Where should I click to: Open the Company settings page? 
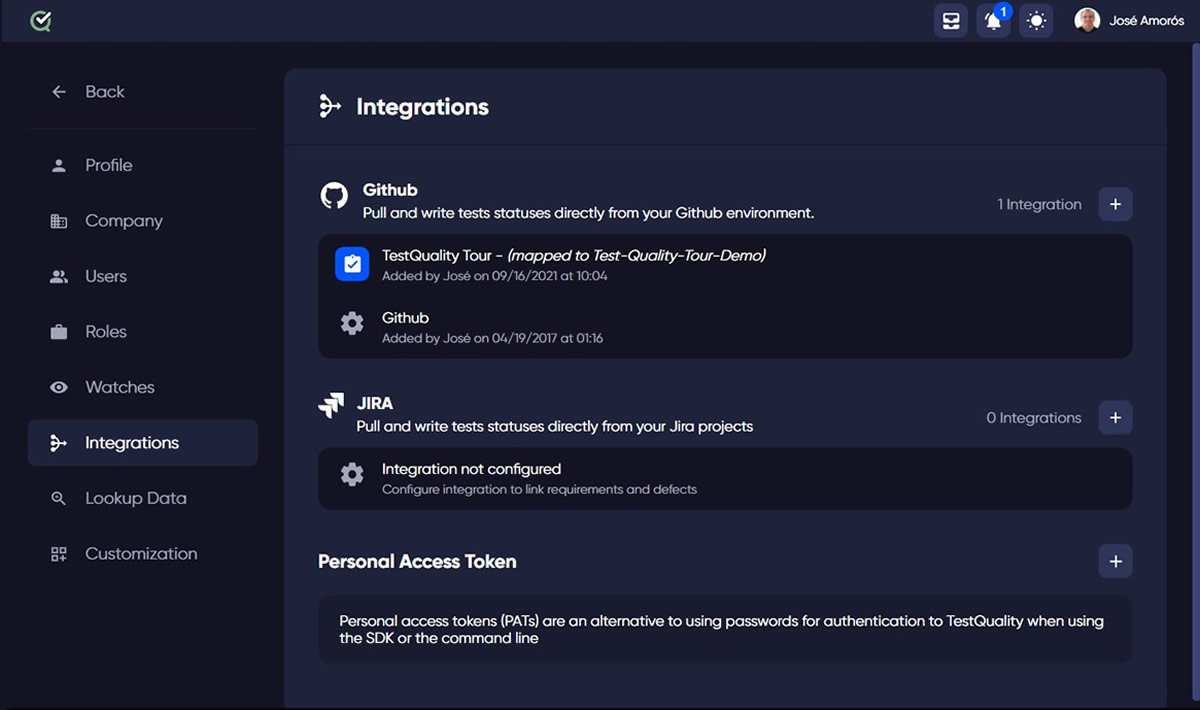click(143, 221)
